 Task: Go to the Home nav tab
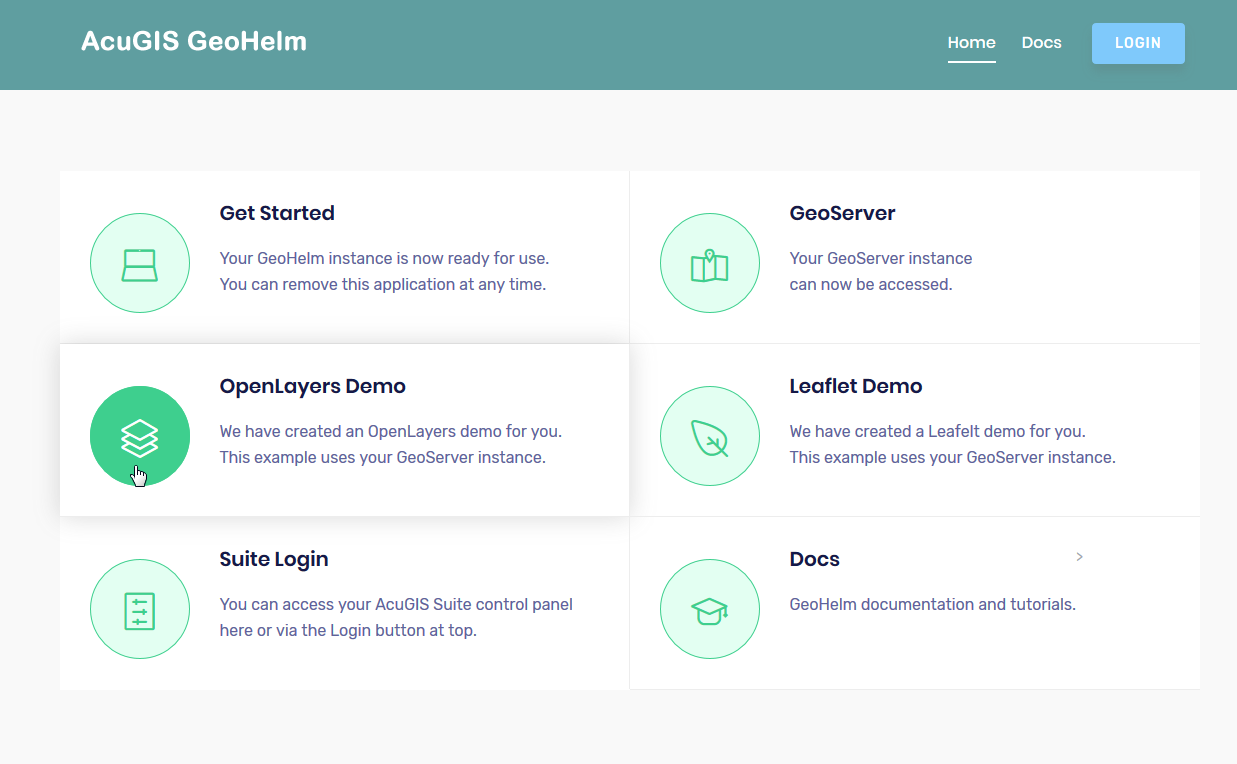point(972,43)
